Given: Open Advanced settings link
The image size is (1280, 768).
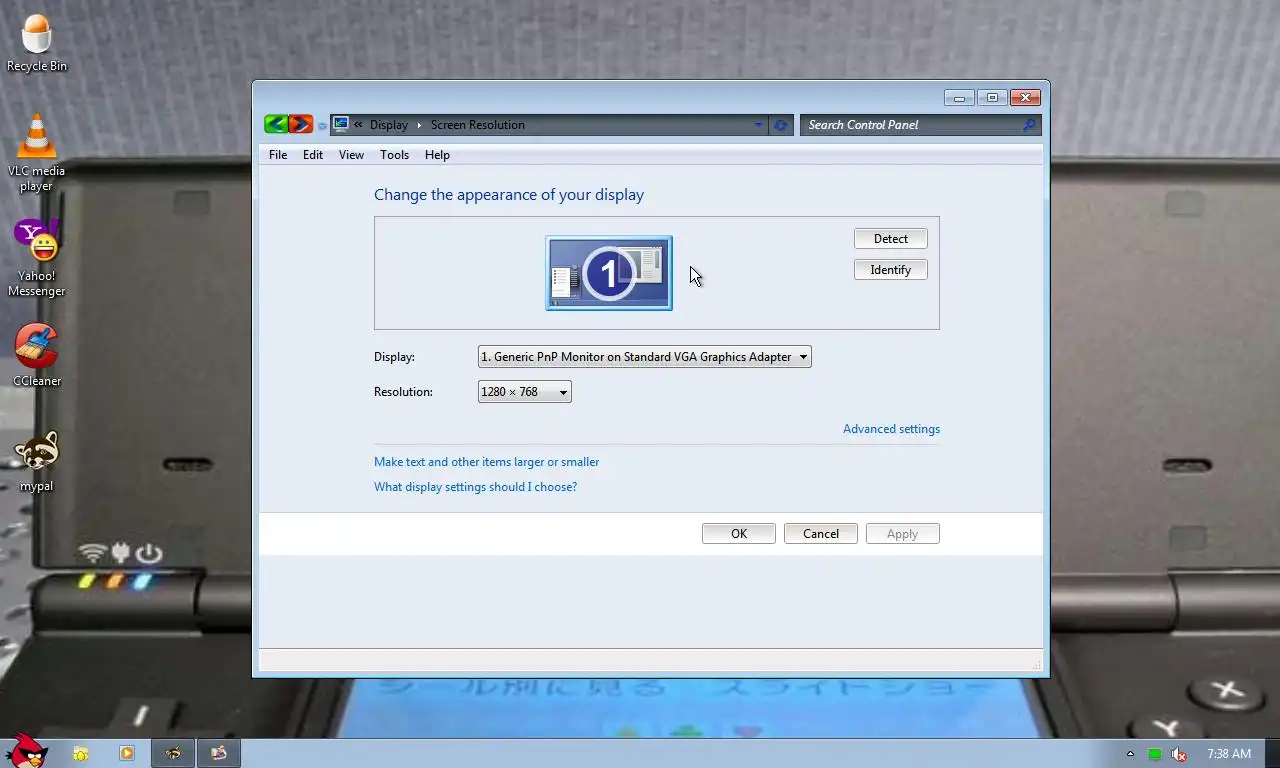Looking at the screenshot, I should point(891,429).
